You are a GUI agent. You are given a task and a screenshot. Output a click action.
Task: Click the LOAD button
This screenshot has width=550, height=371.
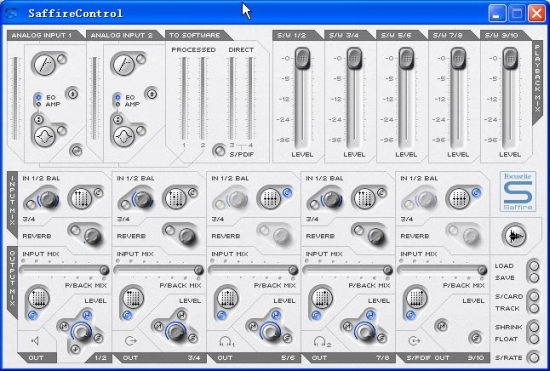click(534, 266)
